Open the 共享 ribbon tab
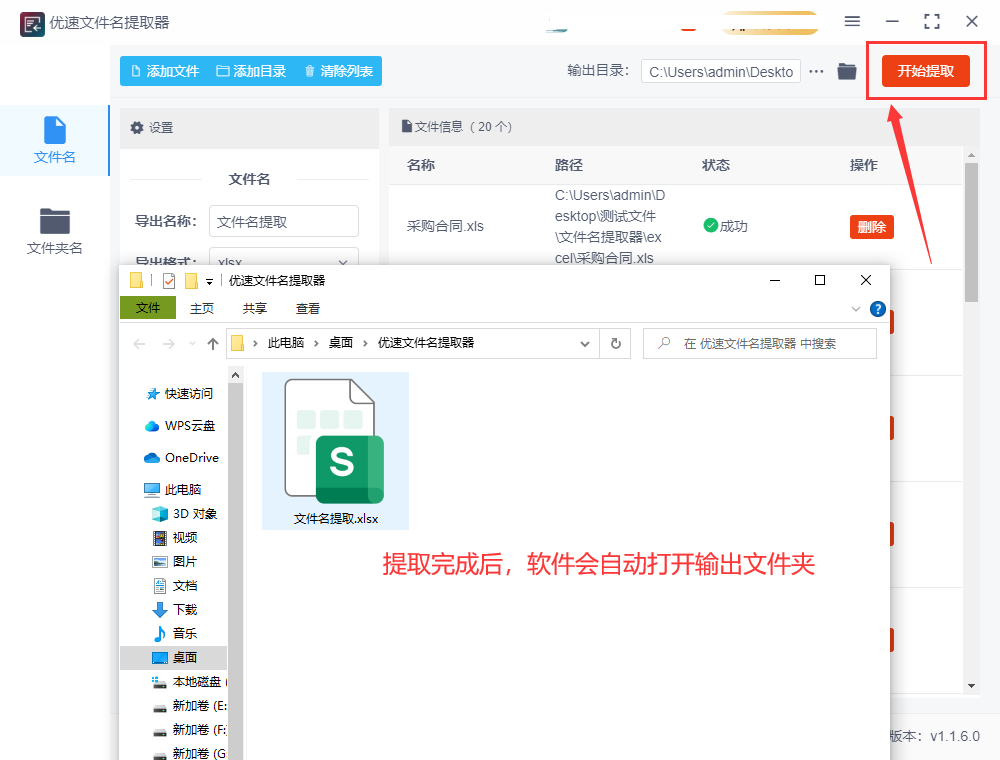The height and width of the screenshot is (760, 1000). 255,309
